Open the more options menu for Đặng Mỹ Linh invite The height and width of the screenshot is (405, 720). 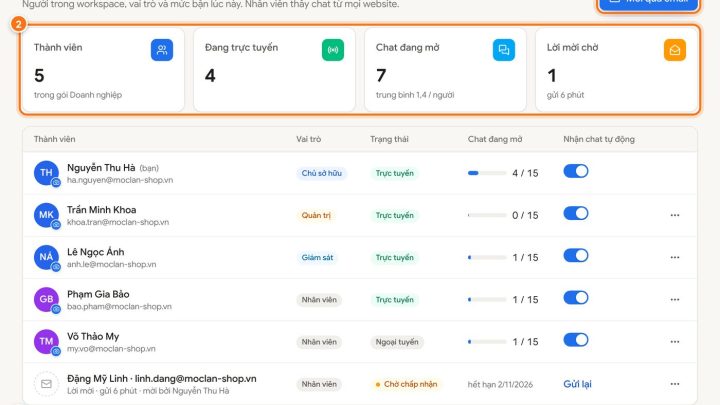(675, 384)
